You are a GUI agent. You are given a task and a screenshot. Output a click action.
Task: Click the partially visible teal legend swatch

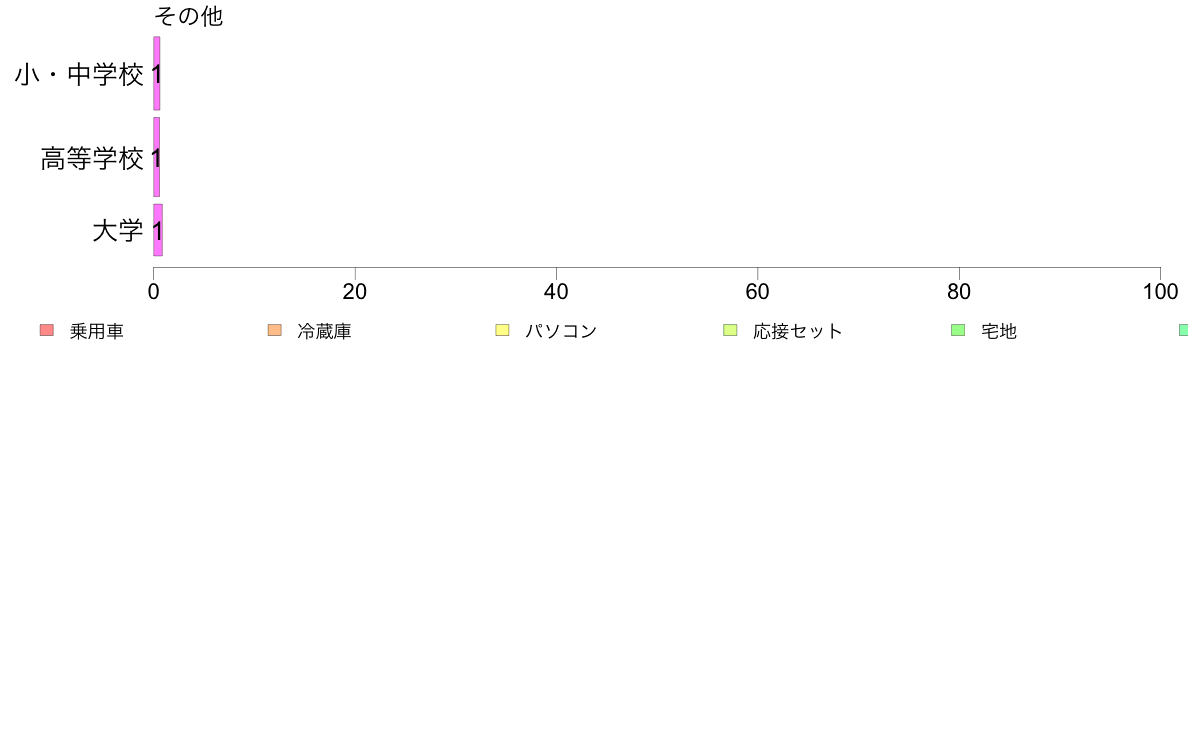tap(1183, 330)
